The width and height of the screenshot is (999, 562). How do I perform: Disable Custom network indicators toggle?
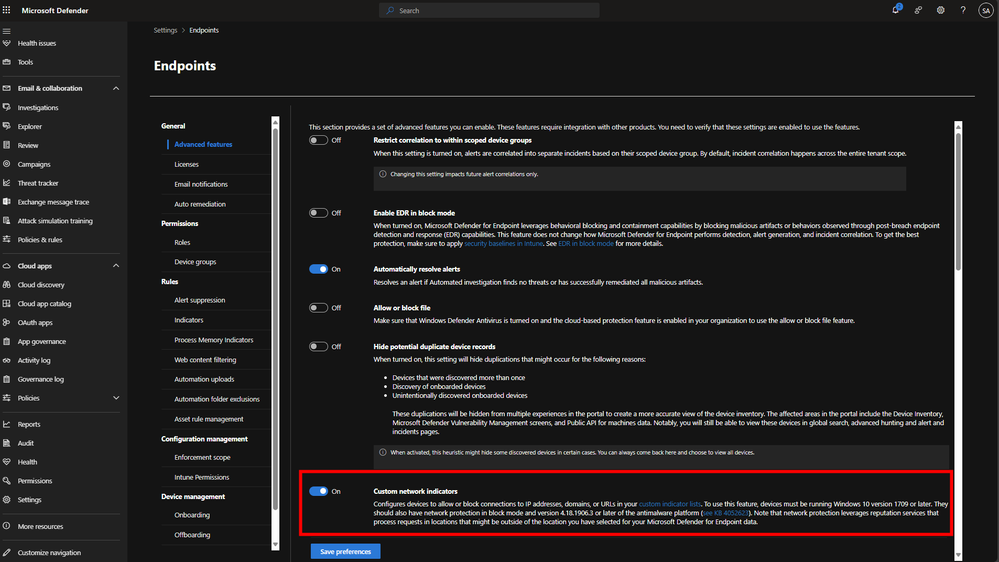point(319,491)
